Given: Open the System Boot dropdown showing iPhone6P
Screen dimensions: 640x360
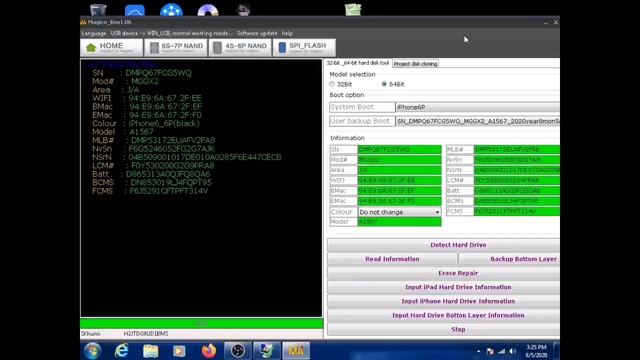Looking at the screenshot, I should (x=478, y=107).
